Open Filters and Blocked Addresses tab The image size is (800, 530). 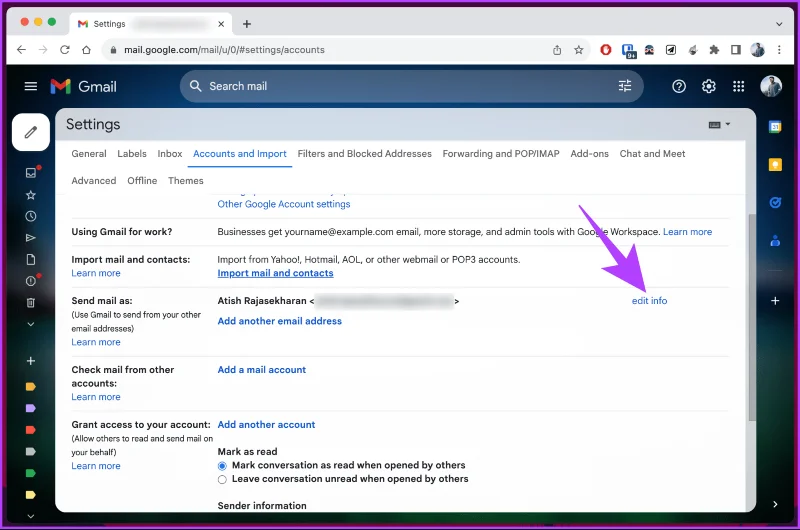[x=364, y=154]
